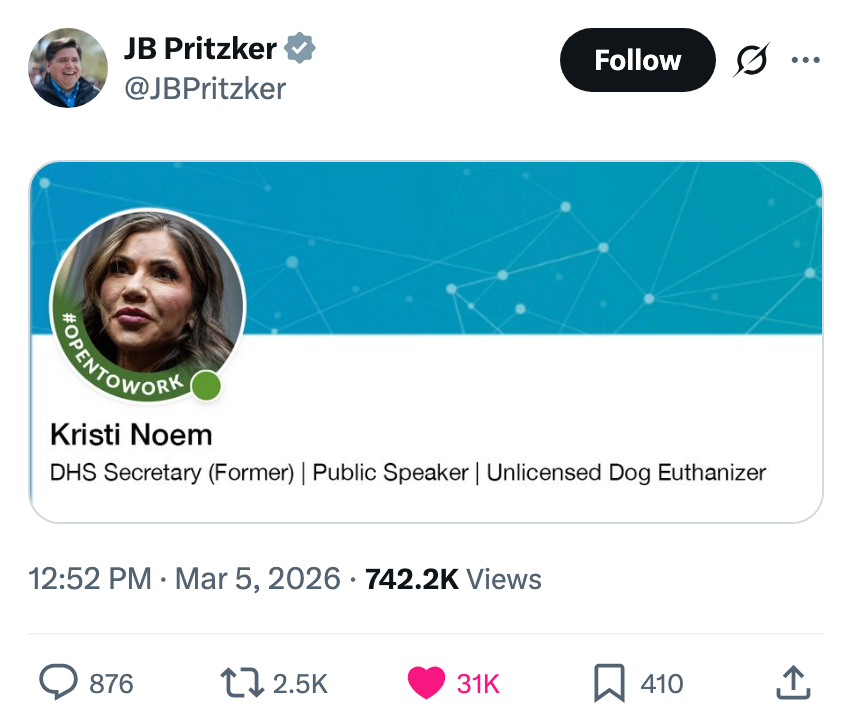Screen dimensions: 854x720
Task: Unlike the tweet via the pink heart
Action: [x=426, y=683]
